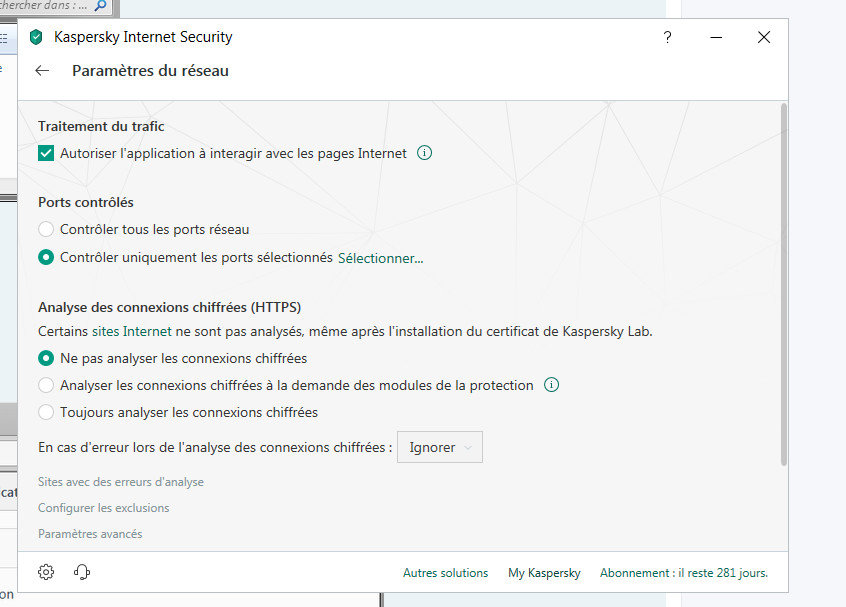This screenshot has width=846, height=607.
Task: Click the Sélectionner... link
Action: (380, 258)
